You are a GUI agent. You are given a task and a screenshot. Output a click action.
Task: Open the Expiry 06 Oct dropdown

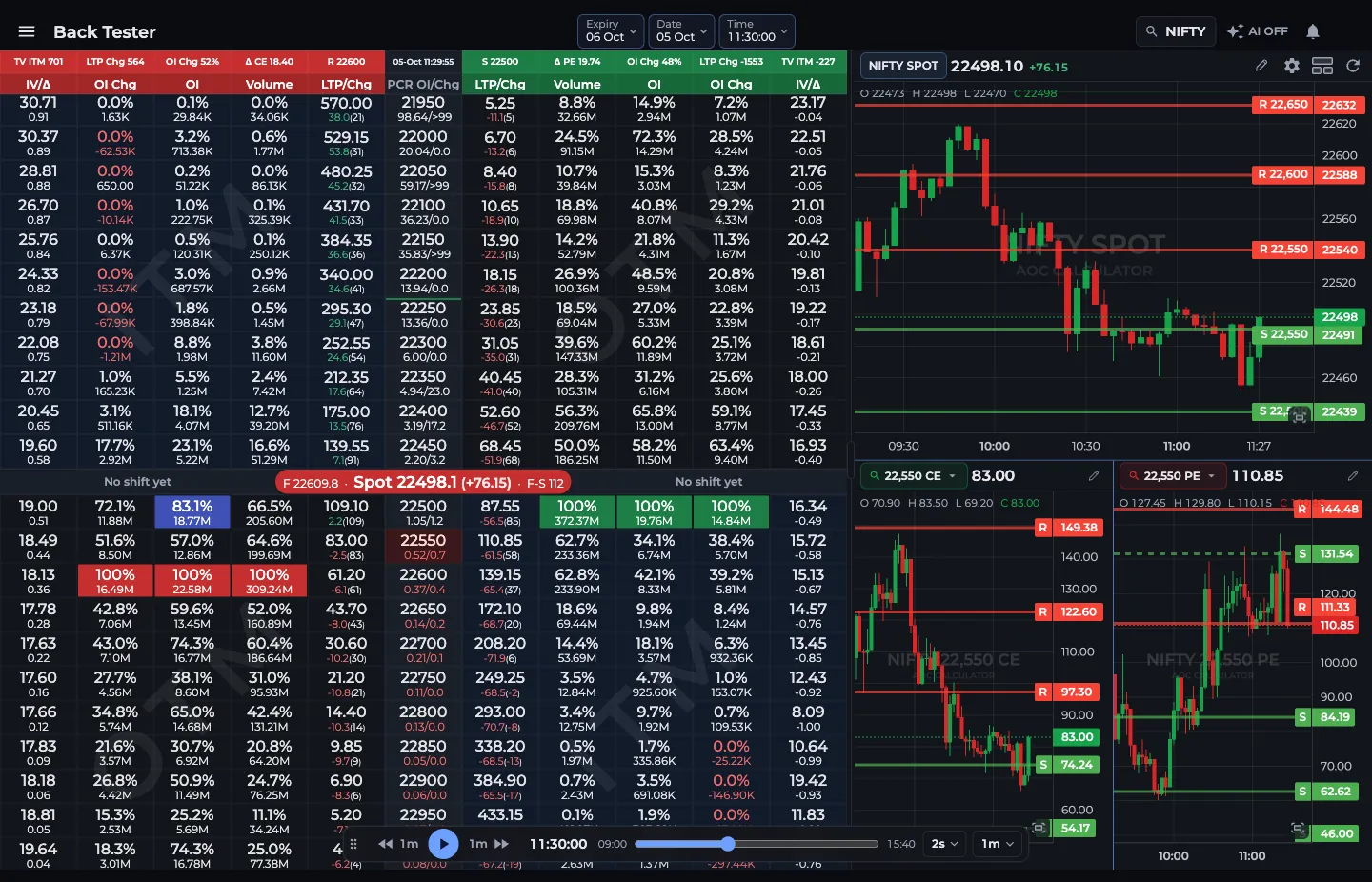pyautogui.click(x=612, y=31)
